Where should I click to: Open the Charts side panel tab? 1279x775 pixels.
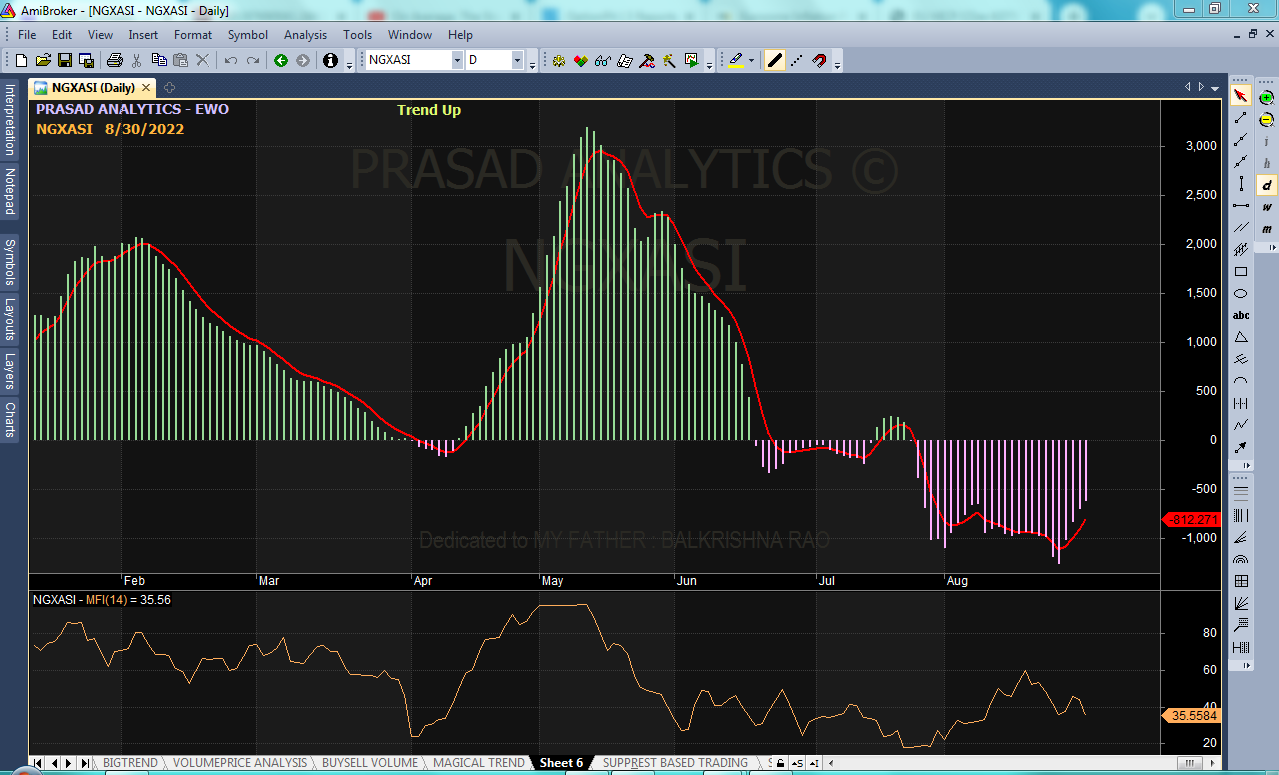pos(10,419)
